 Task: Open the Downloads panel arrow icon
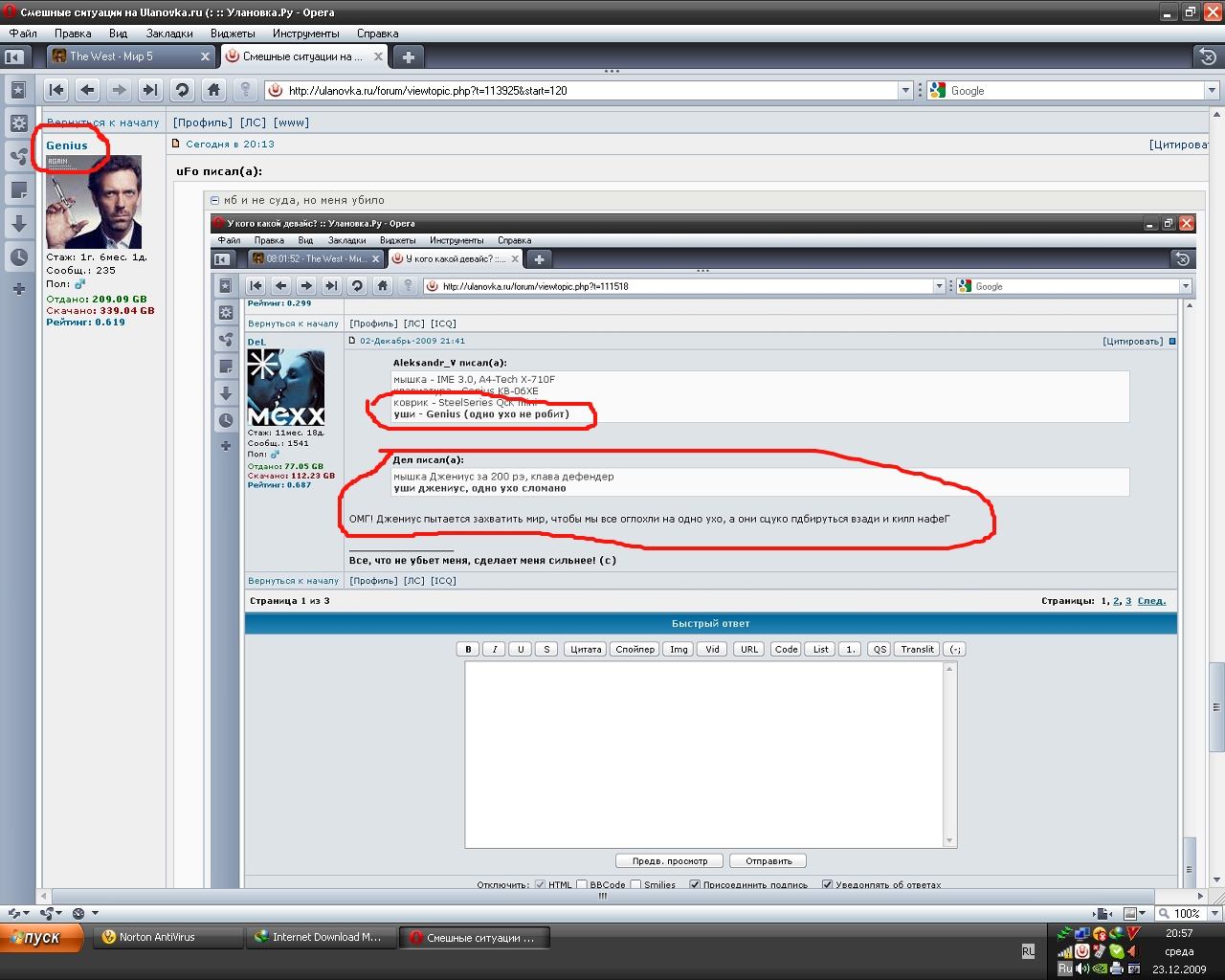(18, 224)
